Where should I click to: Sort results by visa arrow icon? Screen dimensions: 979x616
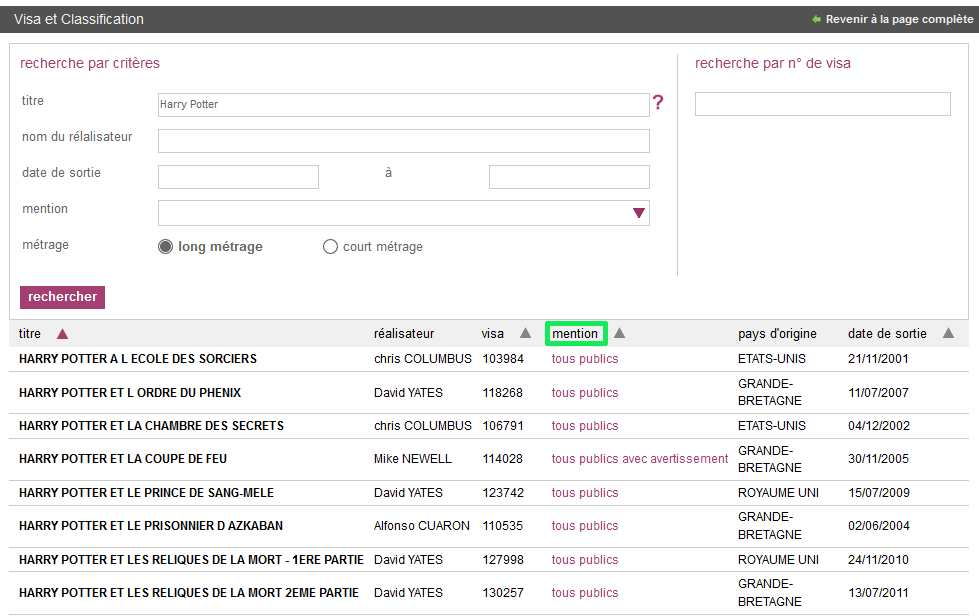click(x=525, y=334)
